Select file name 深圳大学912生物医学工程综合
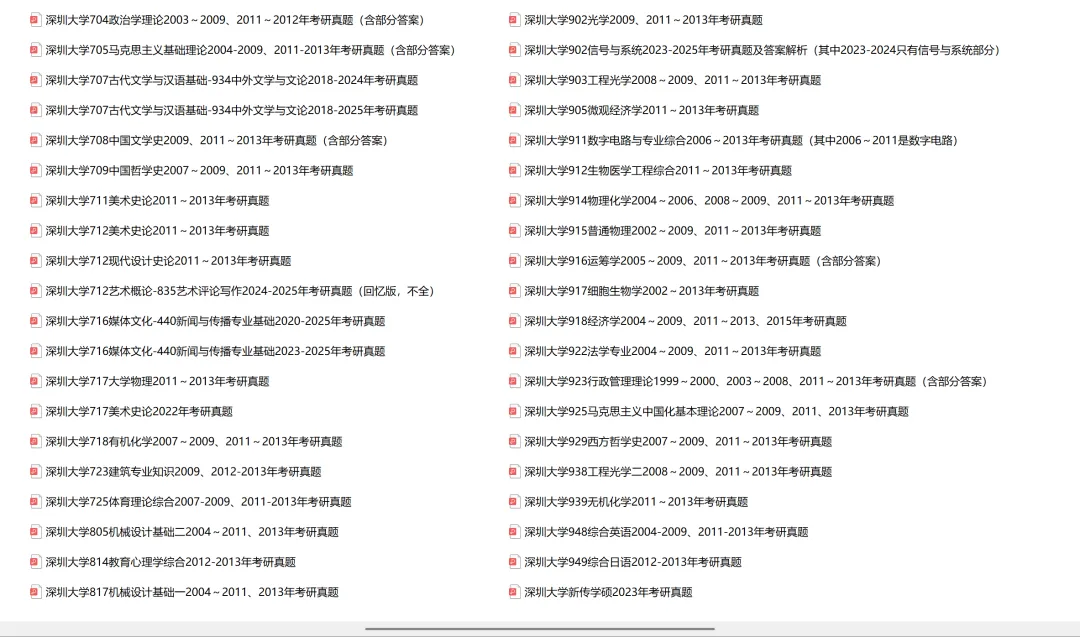The height and width of the screenshot is (637, 1080). pyautogui.click(x=658, y=171)
